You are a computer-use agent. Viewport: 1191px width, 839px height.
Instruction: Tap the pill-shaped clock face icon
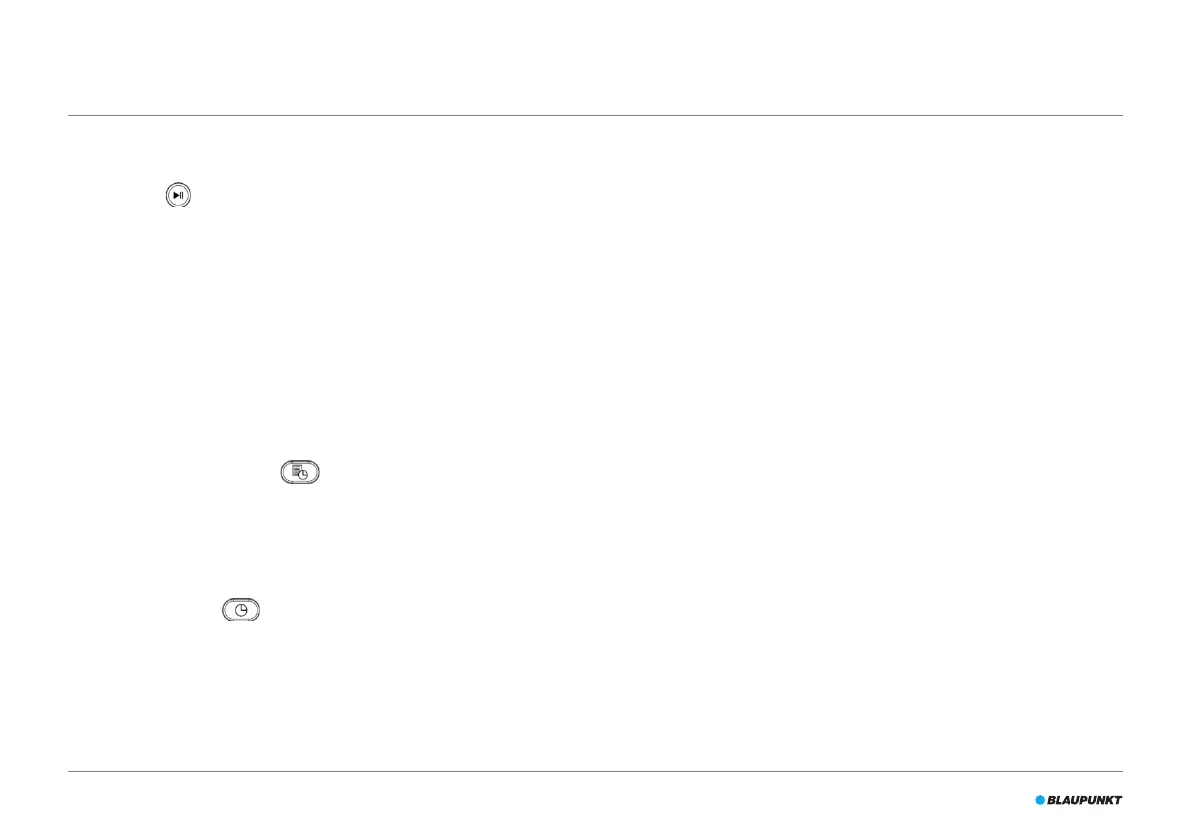(x=240, y=610)
